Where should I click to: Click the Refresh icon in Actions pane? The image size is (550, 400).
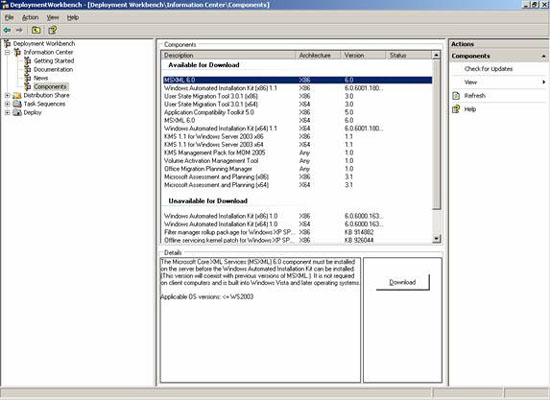point(456,95)
